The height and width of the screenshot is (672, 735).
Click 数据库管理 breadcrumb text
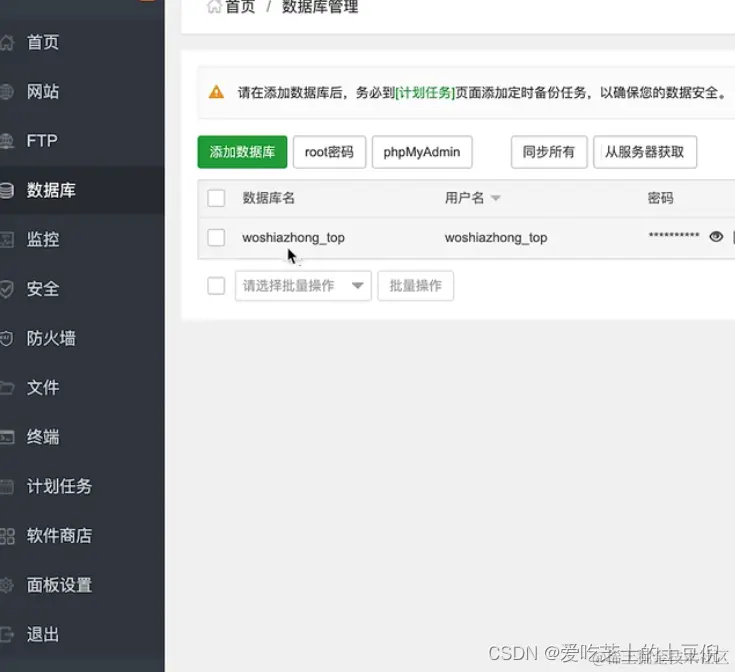click(x=320, y=7)
